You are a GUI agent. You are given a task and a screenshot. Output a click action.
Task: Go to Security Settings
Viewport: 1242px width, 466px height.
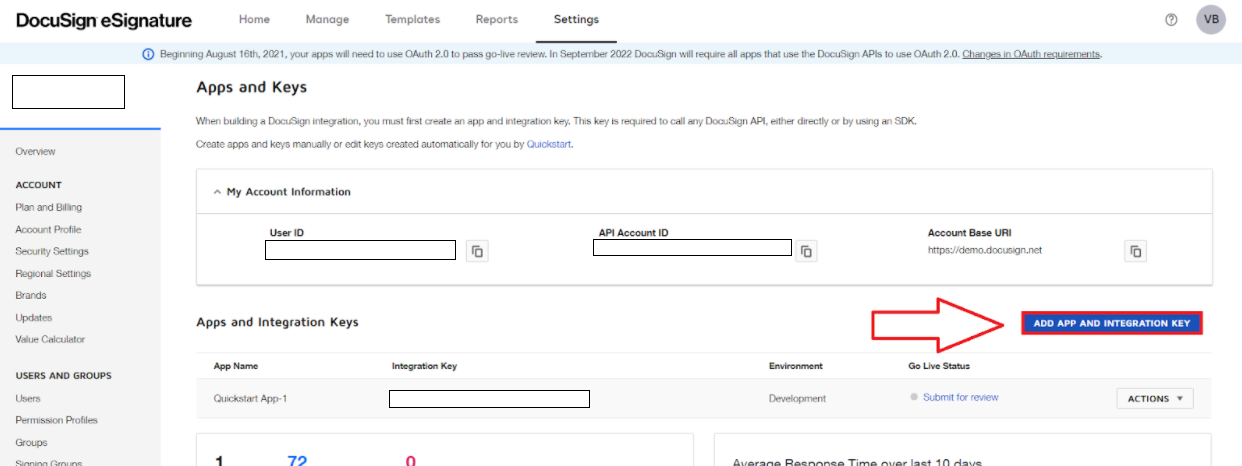pyautogui.click(x=52, y=252)
